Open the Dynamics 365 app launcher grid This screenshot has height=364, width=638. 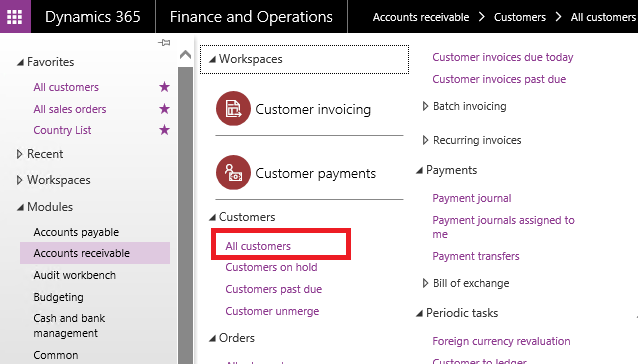(15, 17)
